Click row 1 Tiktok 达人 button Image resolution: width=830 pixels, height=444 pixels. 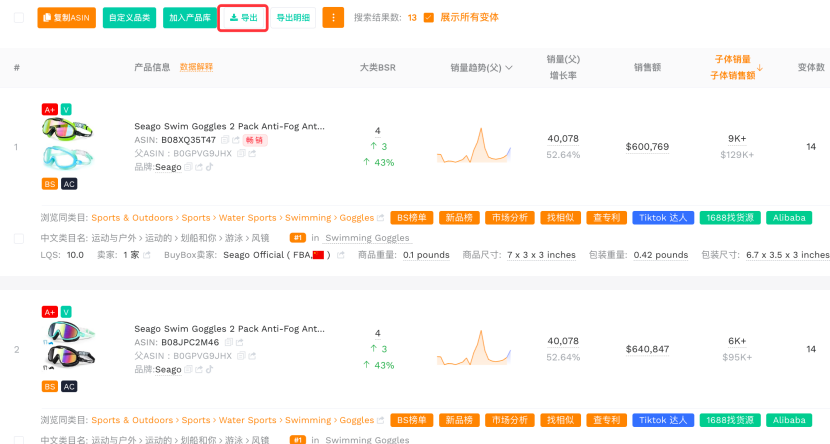click(663, 218)
